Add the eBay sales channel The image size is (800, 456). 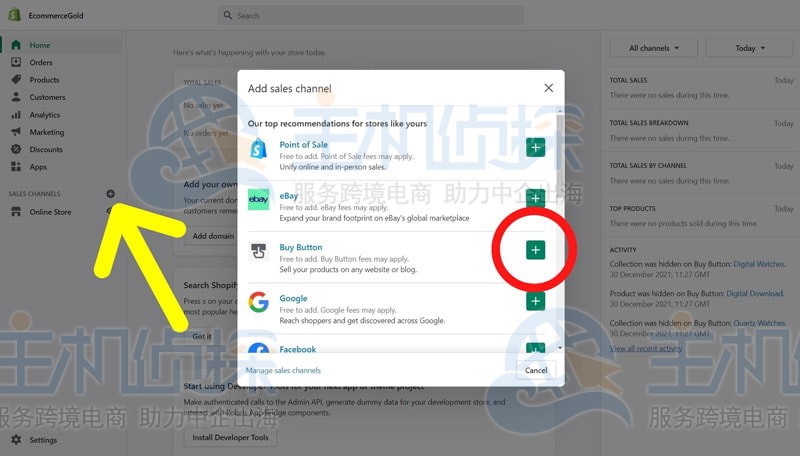point(535,198)
